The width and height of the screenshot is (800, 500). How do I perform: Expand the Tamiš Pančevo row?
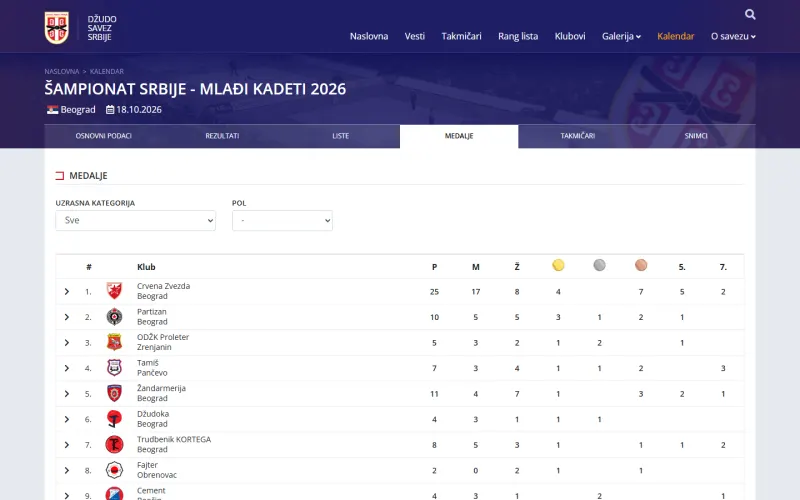tap(67, 368)
